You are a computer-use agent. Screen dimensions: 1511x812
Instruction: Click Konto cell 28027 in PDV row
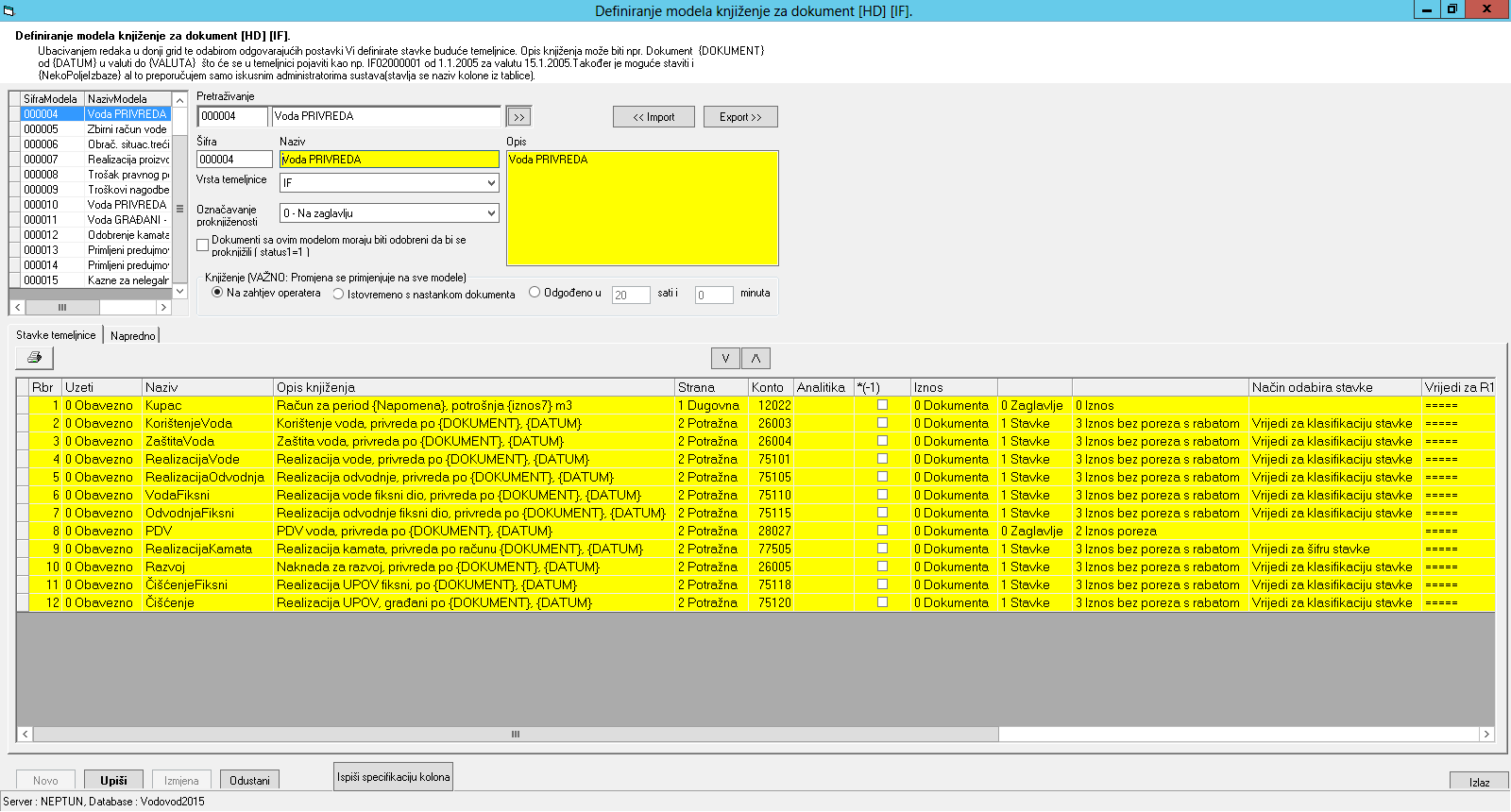tap(771, 531)
